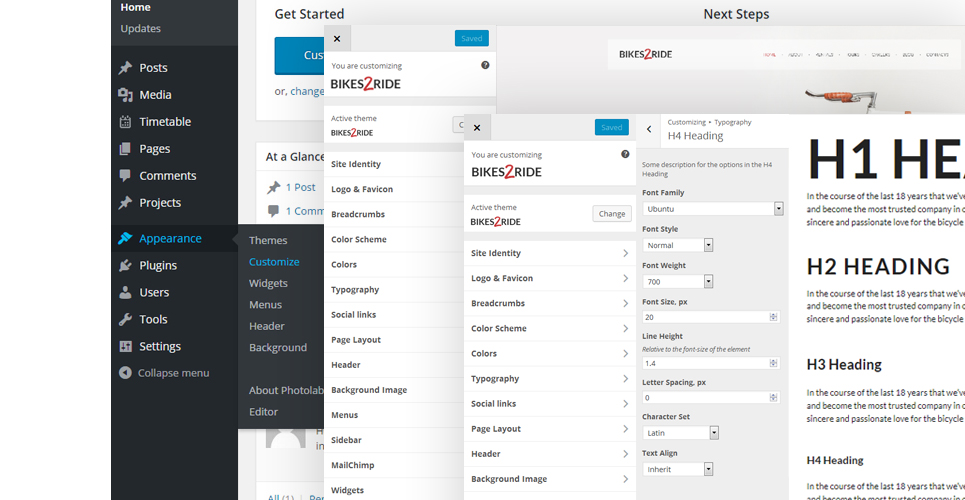Open the Font Style dropdown
Screen dimensions: 965x500
click(678, 245)
